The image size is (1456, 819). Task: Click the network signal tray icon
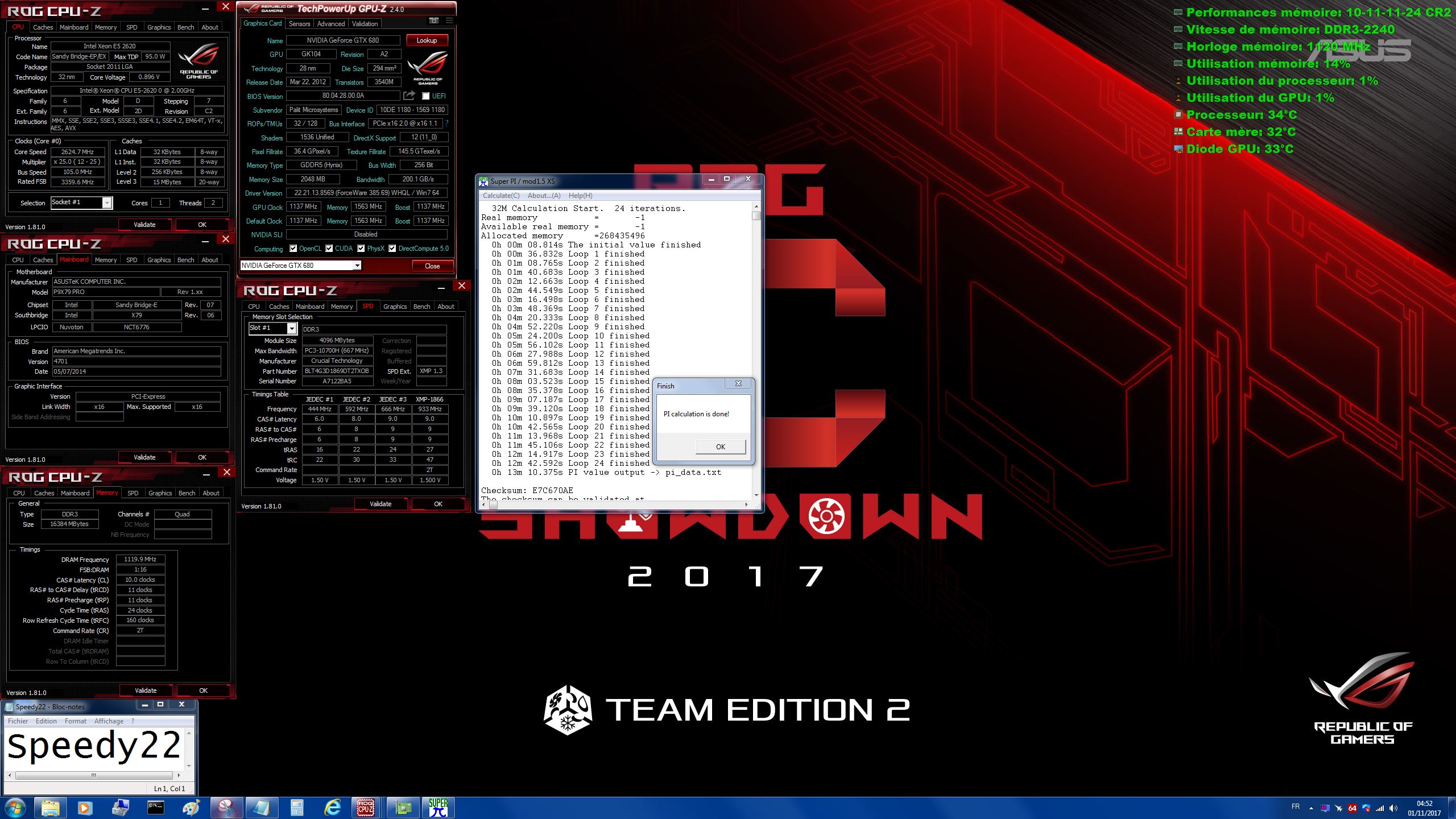(1380, 808)
